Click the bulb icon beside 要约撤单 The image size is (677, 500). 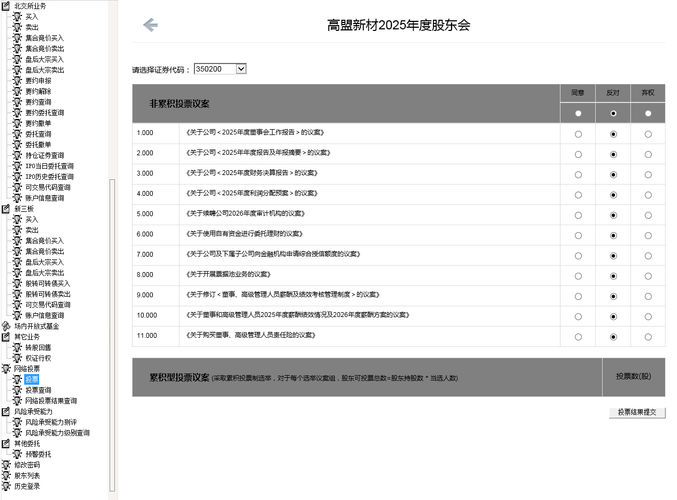17,123
